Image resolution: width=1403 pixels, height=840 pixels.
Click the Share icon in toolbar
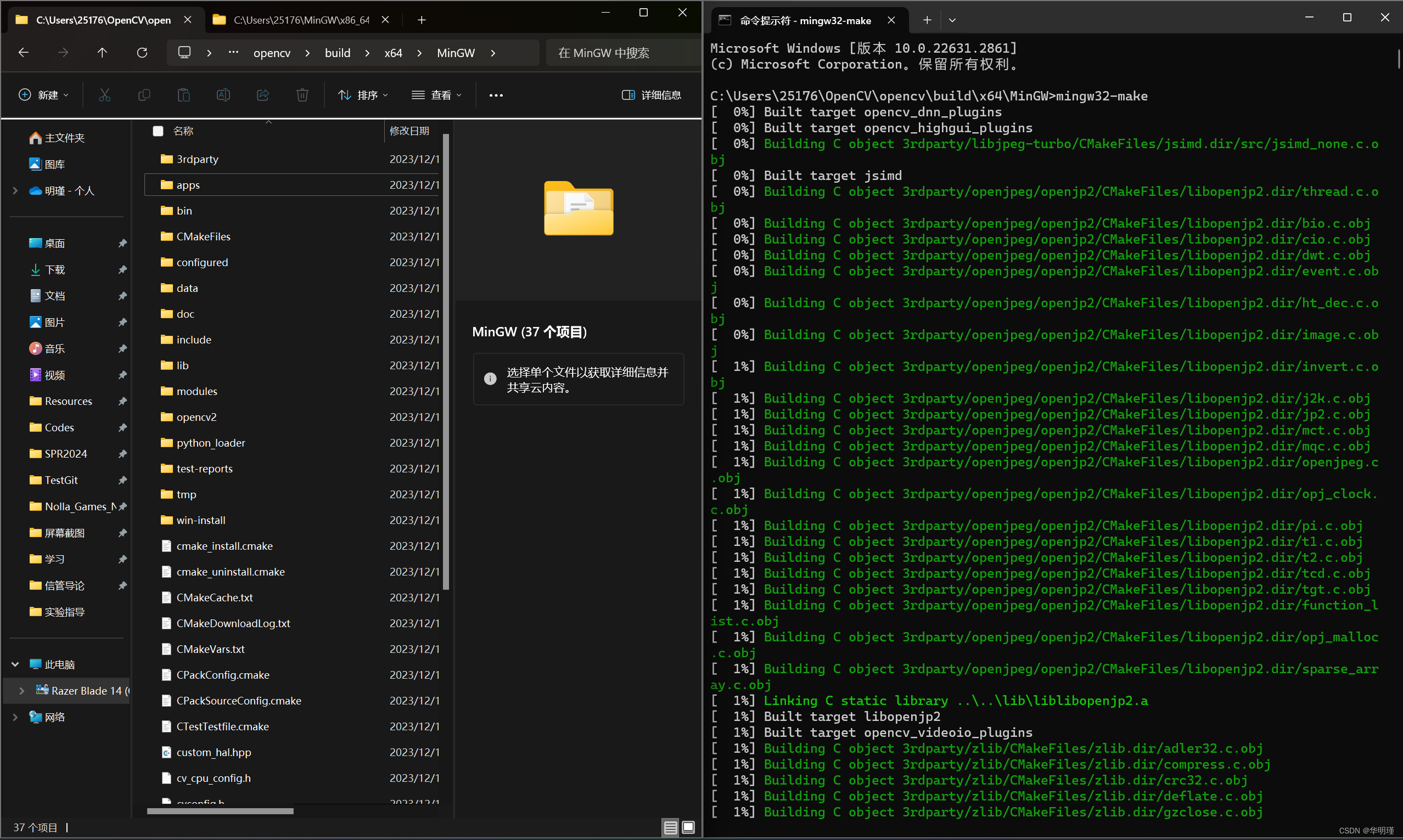tap(263, 95)
